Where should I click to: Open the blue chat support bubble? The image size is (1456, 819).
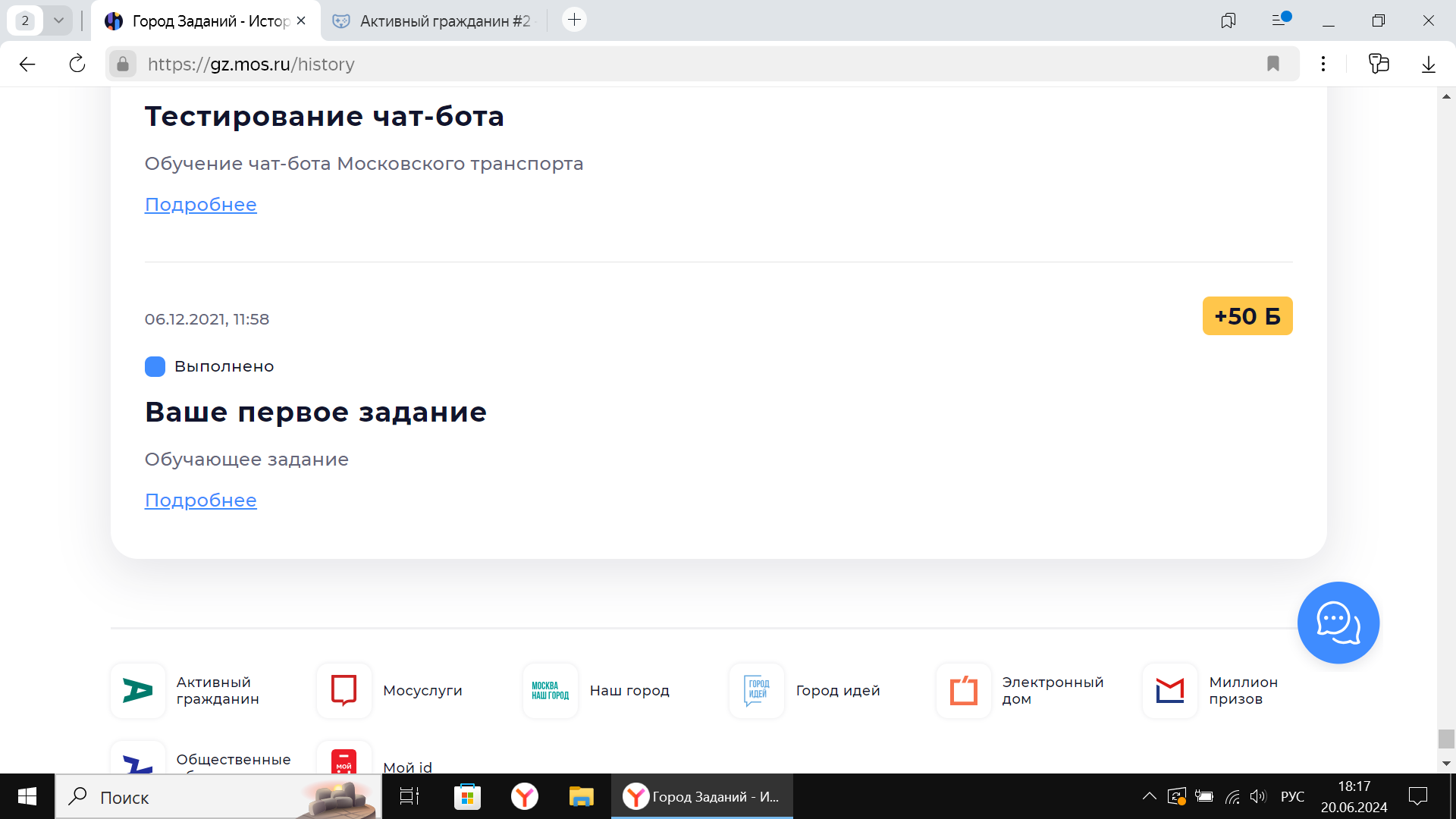tap(1338, 623)
